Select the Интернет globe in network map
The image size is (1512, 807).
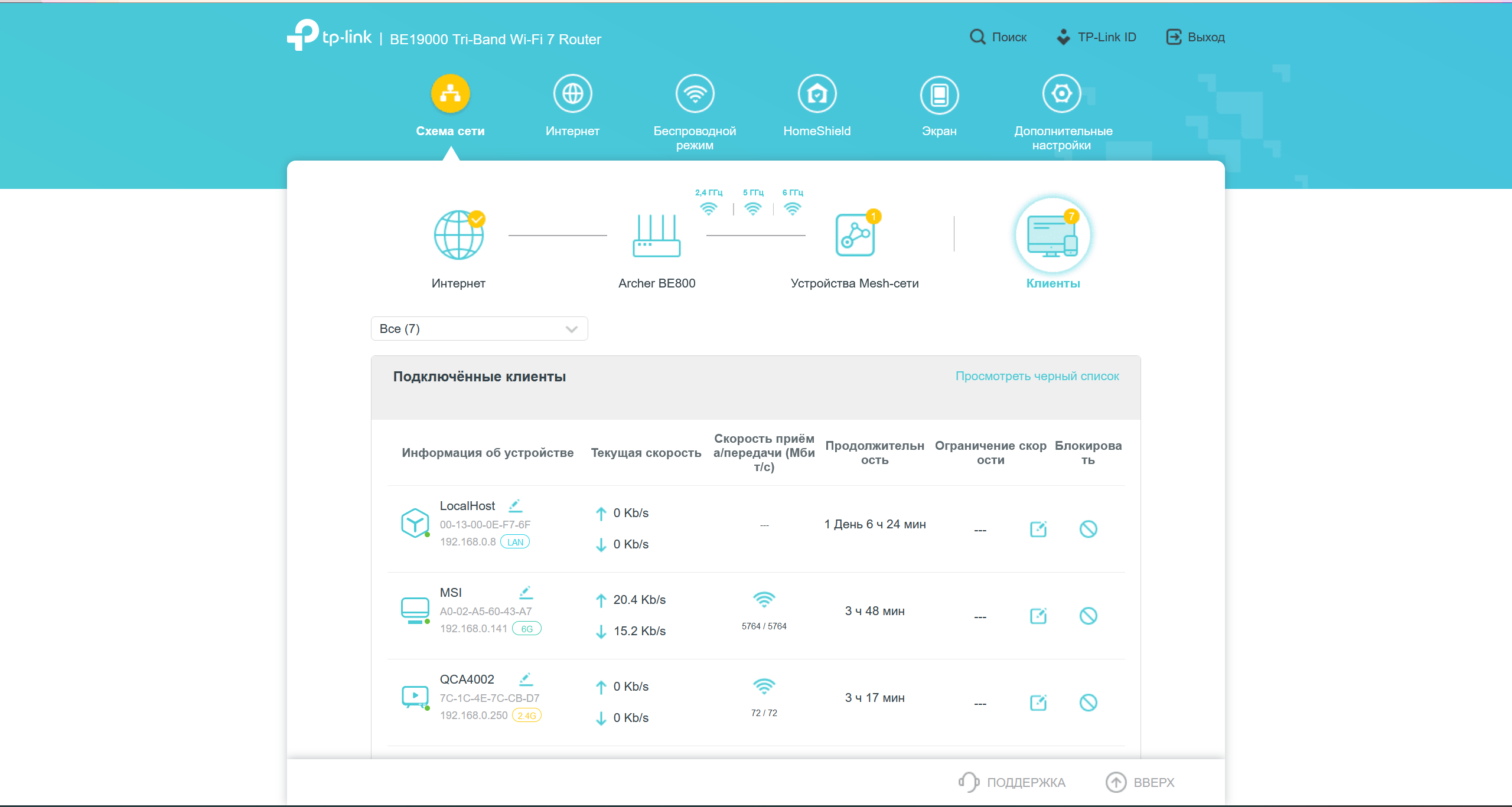459,235
